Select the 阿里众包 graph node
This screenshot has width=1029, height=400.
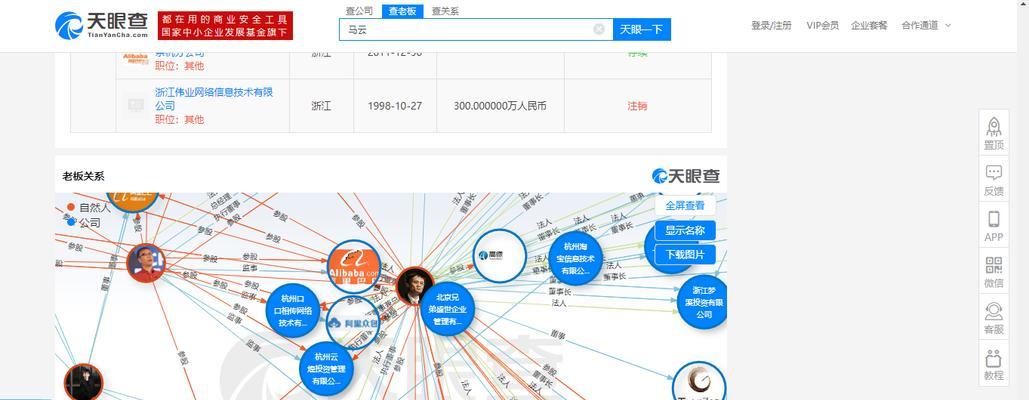353,322
